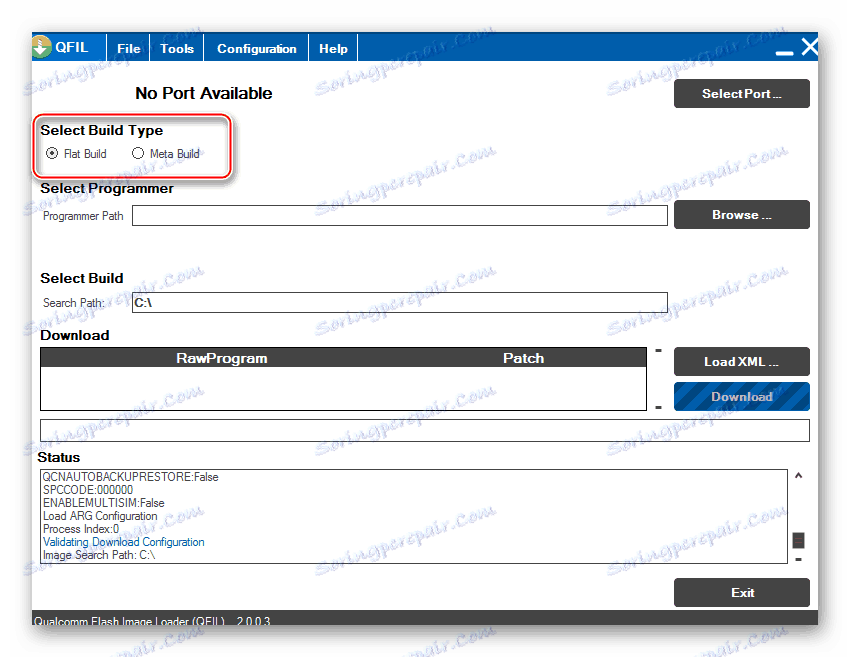Click the 'No Port Available' label

click(x=204, y=93)
